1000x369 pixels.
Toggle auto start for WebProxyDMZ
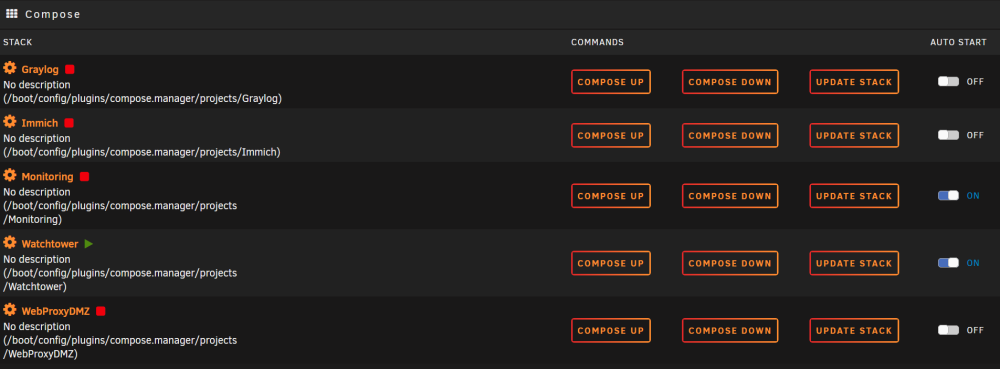point(948,330)
